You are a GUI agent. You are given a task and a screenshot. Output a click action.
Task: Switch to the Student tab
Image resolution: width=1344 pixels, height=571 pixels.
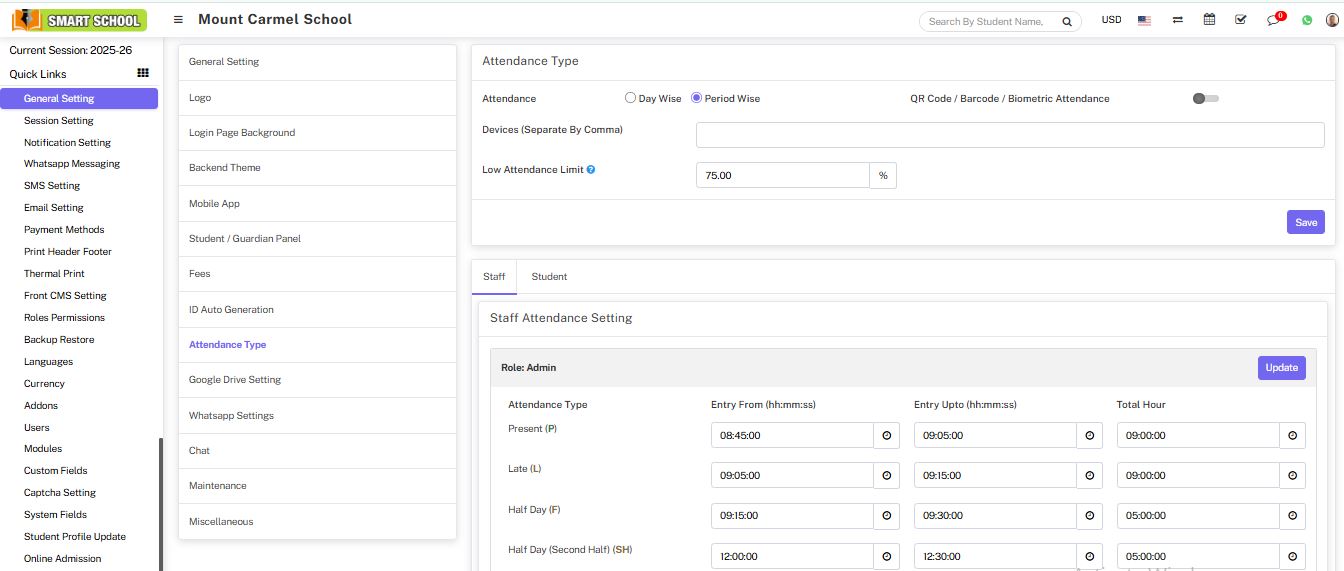[549, 276]
